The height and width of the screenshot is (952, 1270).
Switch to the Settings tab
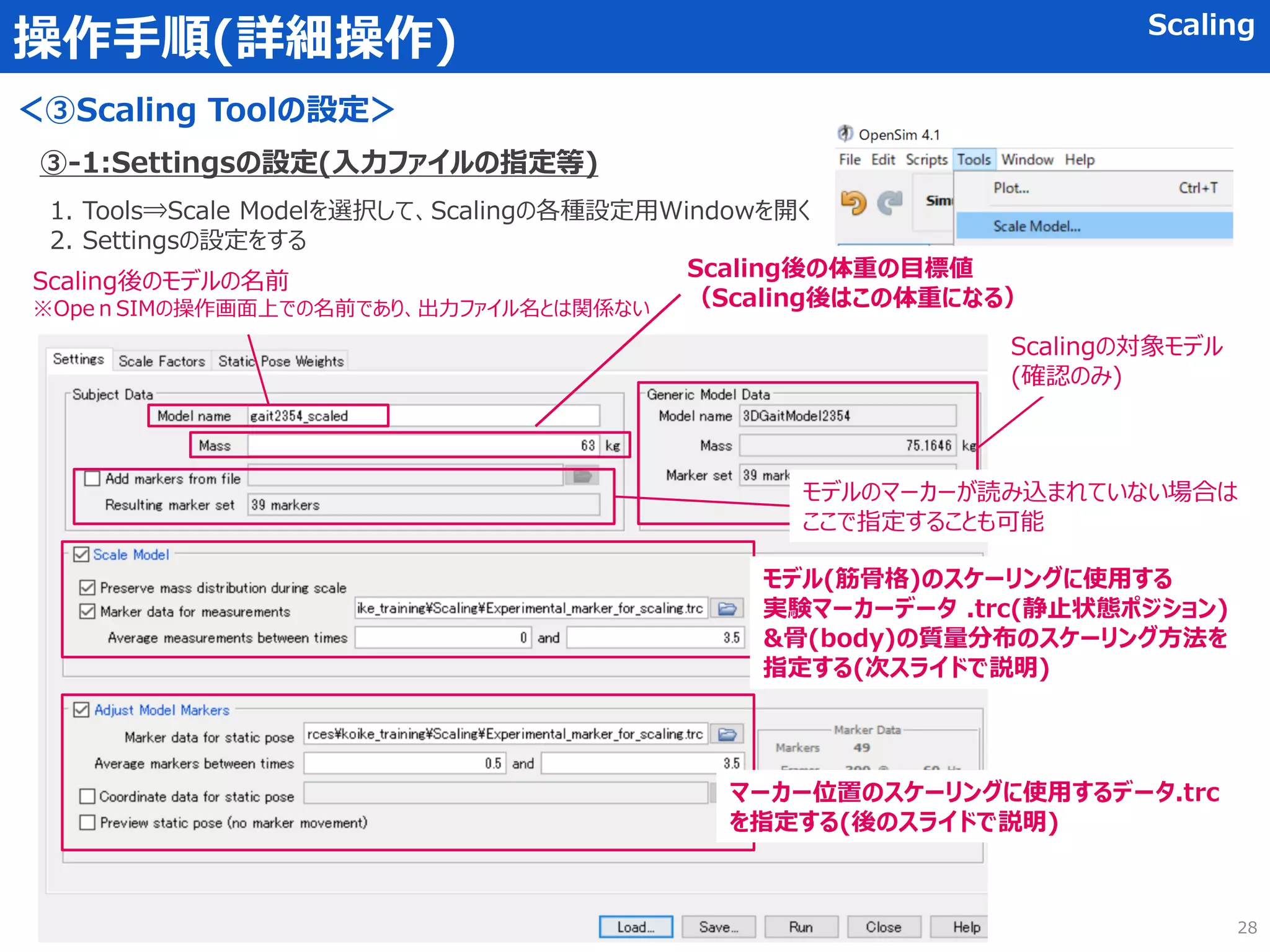pos(79,359)
